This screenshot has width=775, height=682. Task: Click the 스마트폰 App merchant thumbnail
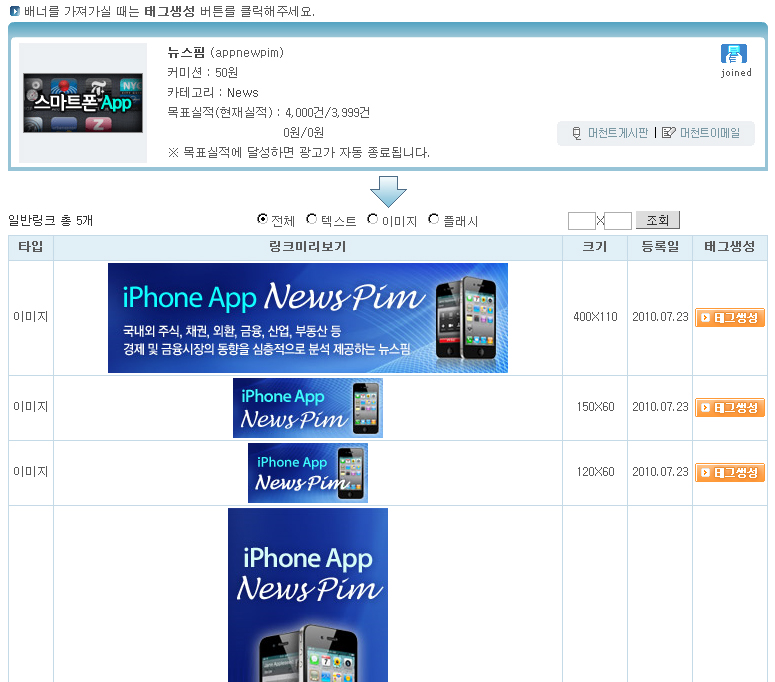coord(83,103)
